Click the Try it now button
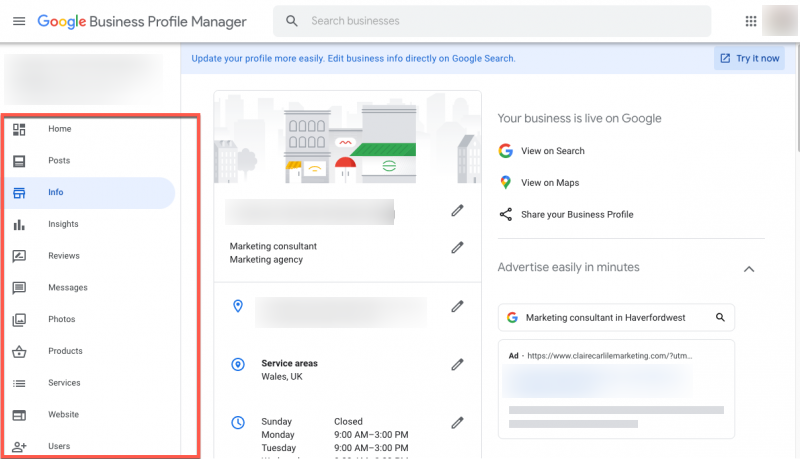This screenshot has height=459, width=800. click(749, 58)
